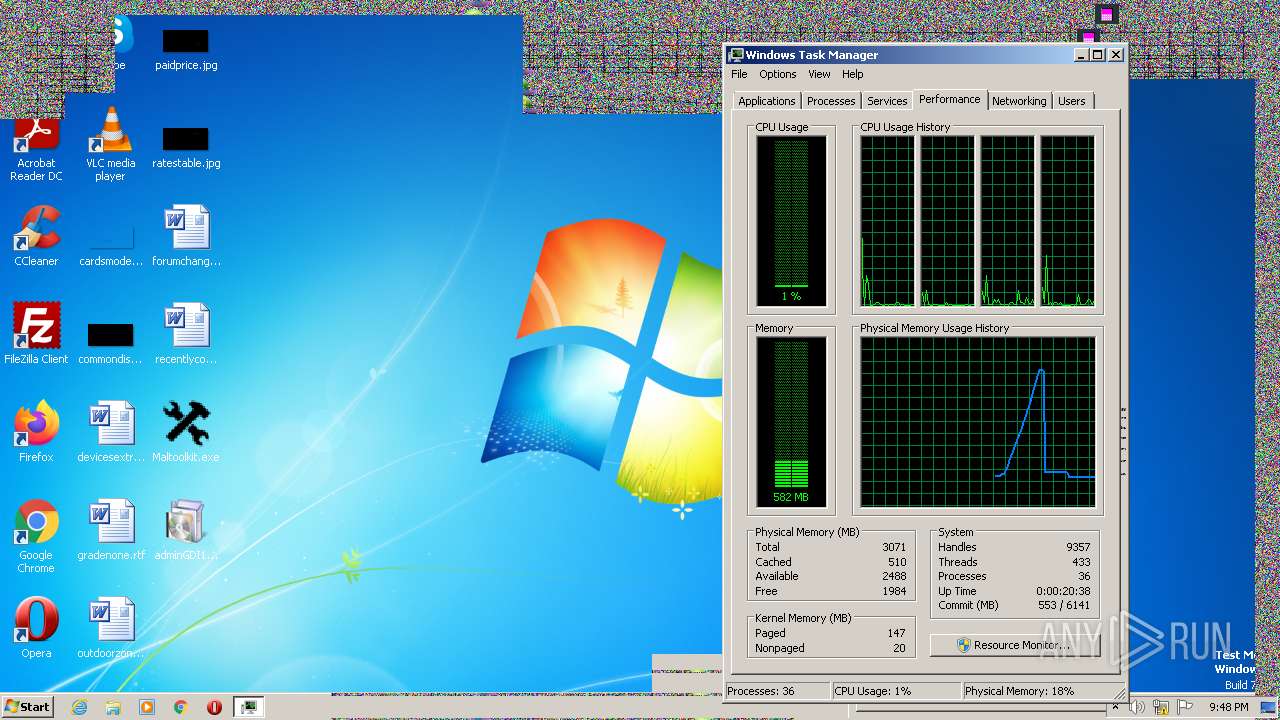This screenshot has height=720, width=1280.
Task: Click status bar Processes: 36 entry
Action: tap(776, 691)
